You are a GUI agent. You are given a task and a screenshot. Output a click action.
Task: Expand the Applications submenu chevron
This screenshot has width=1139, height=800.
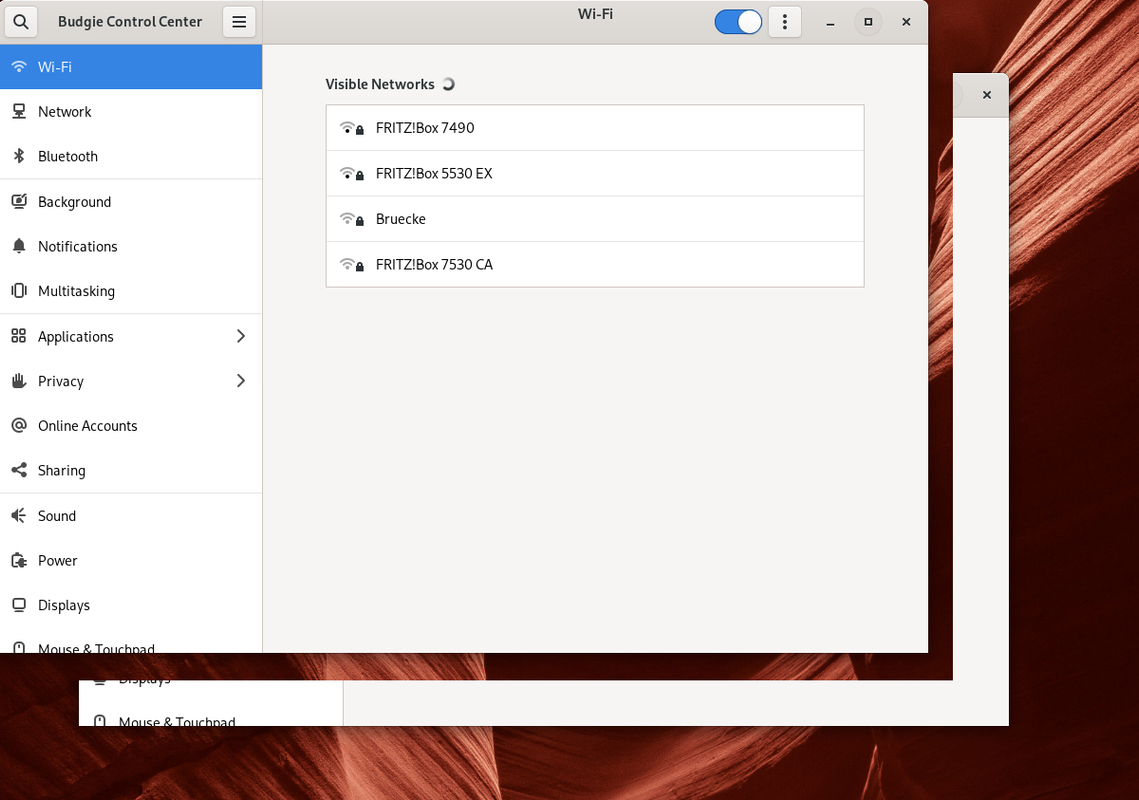pos(241,336)
